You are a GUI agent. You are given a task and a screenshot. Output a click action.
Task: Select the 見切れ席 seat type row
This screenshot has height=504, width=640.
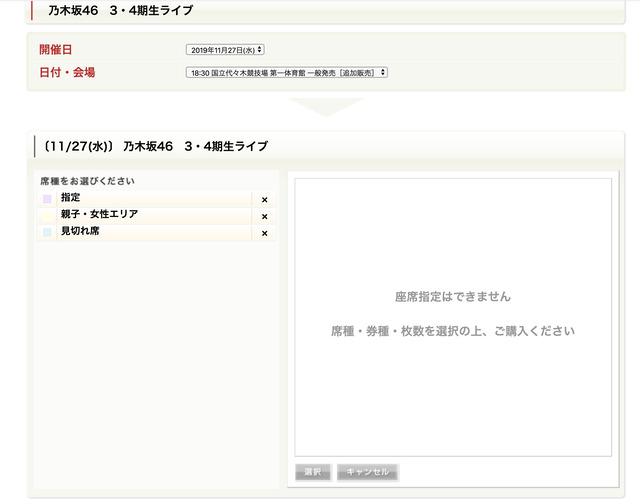pyautogui.click(x=157, y=232)
